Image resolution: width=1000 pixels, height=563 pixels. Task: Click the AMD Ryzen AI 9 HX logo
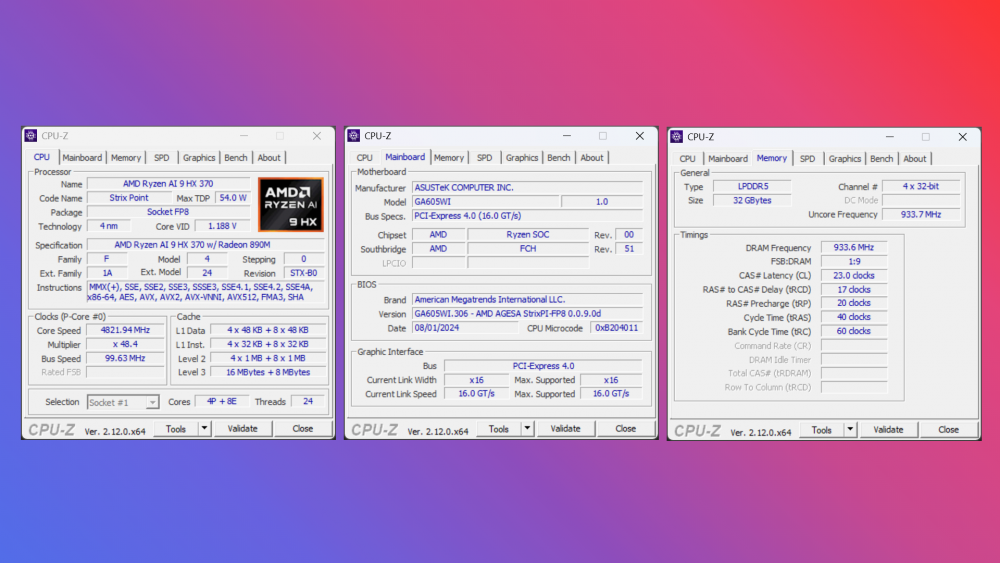coord(290,205)
